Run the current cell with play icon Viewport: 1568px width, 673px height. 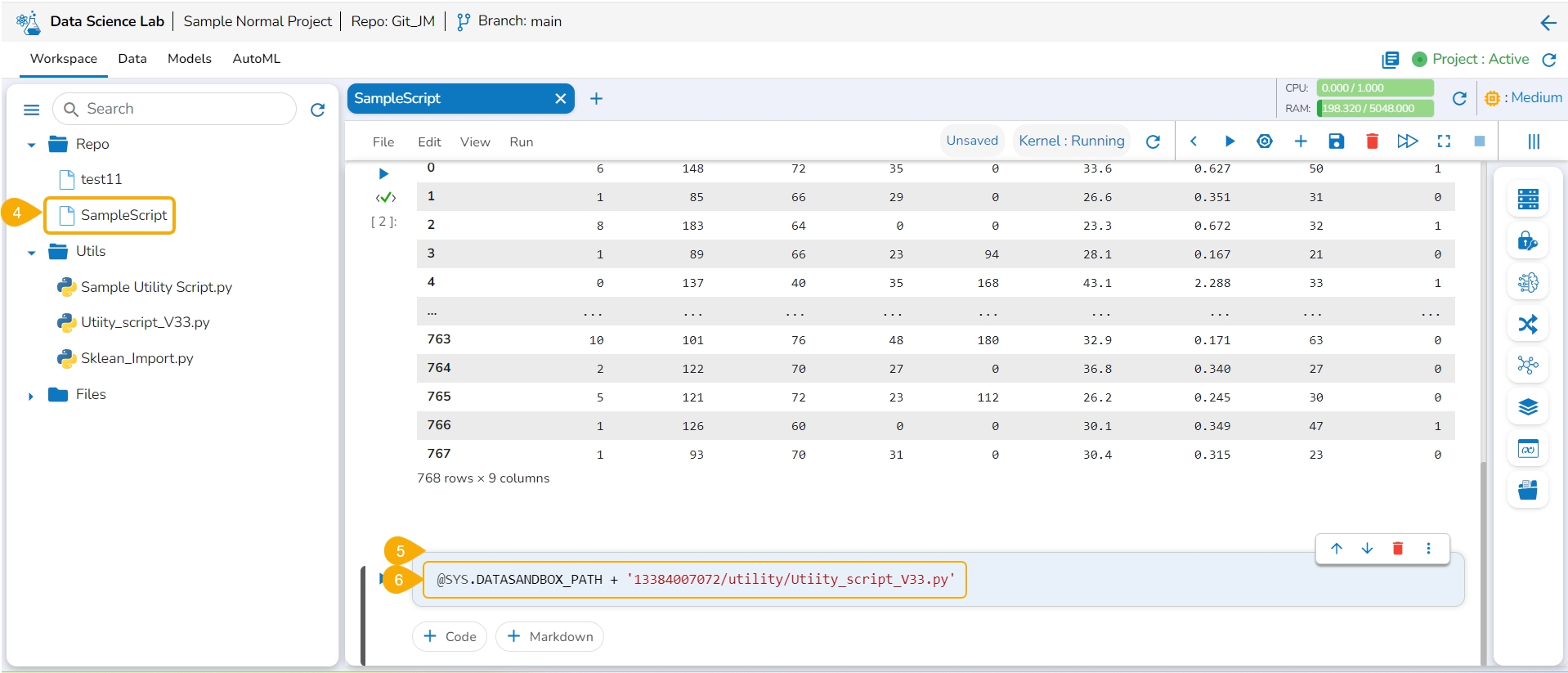click(1229, 141)
